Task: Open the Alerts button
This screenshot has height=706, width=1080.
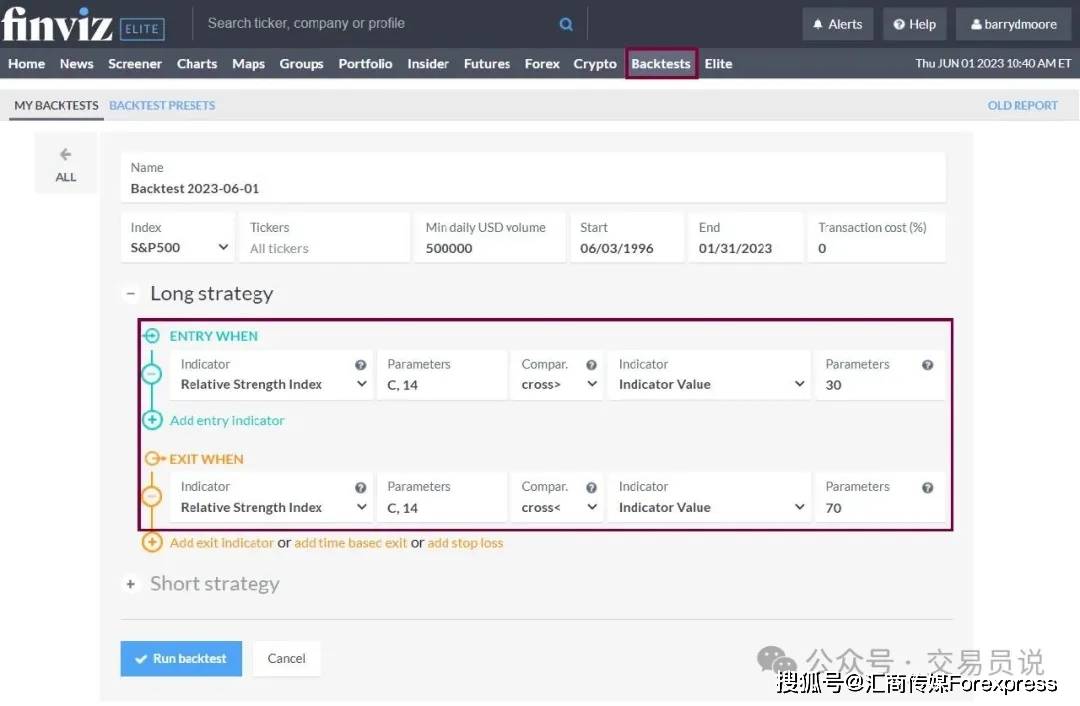Action: pyautogui.click(x=837, y=24)
